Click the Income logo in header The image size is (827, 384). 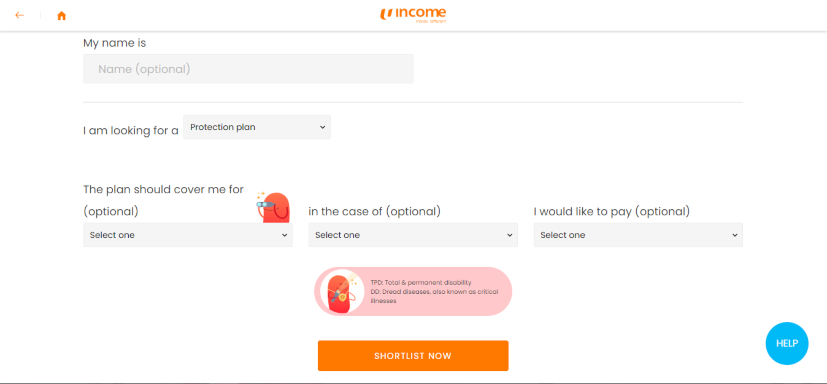pos(413,15)
